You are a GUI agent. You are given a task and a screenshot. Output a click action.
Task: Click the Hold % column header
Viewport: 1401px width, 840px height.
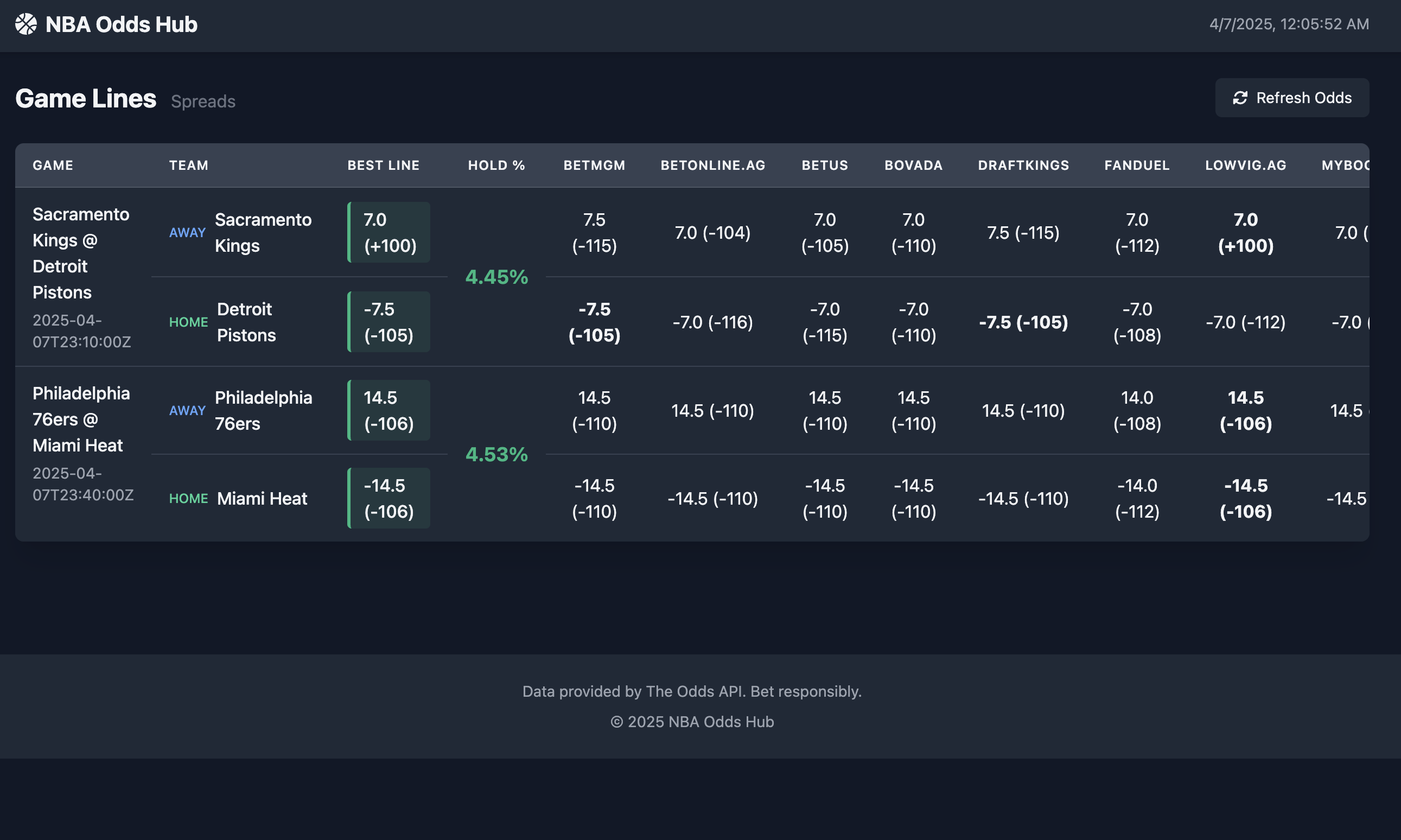click(496, 166)
